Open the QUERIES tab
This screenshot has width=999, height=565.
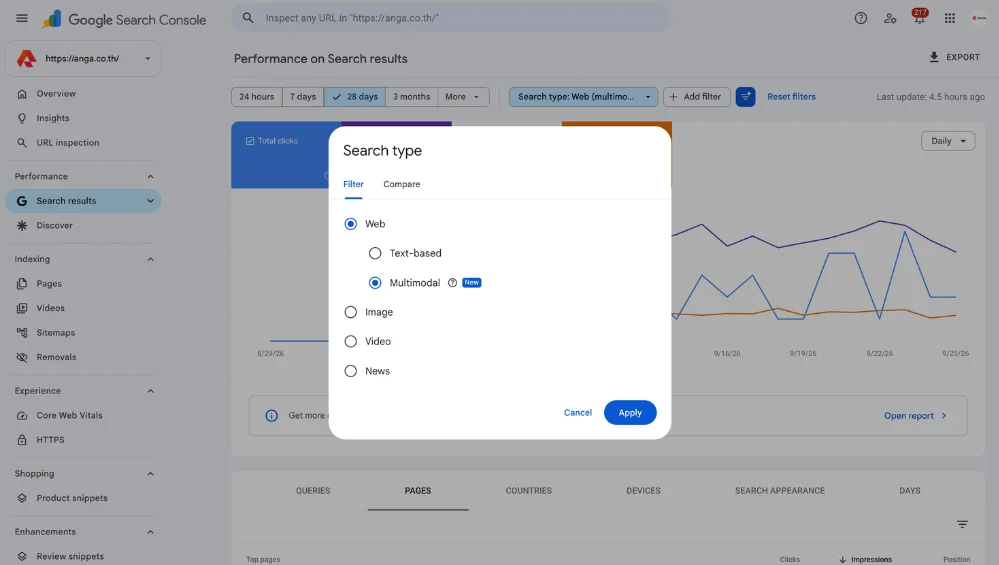tap(313, 490)
